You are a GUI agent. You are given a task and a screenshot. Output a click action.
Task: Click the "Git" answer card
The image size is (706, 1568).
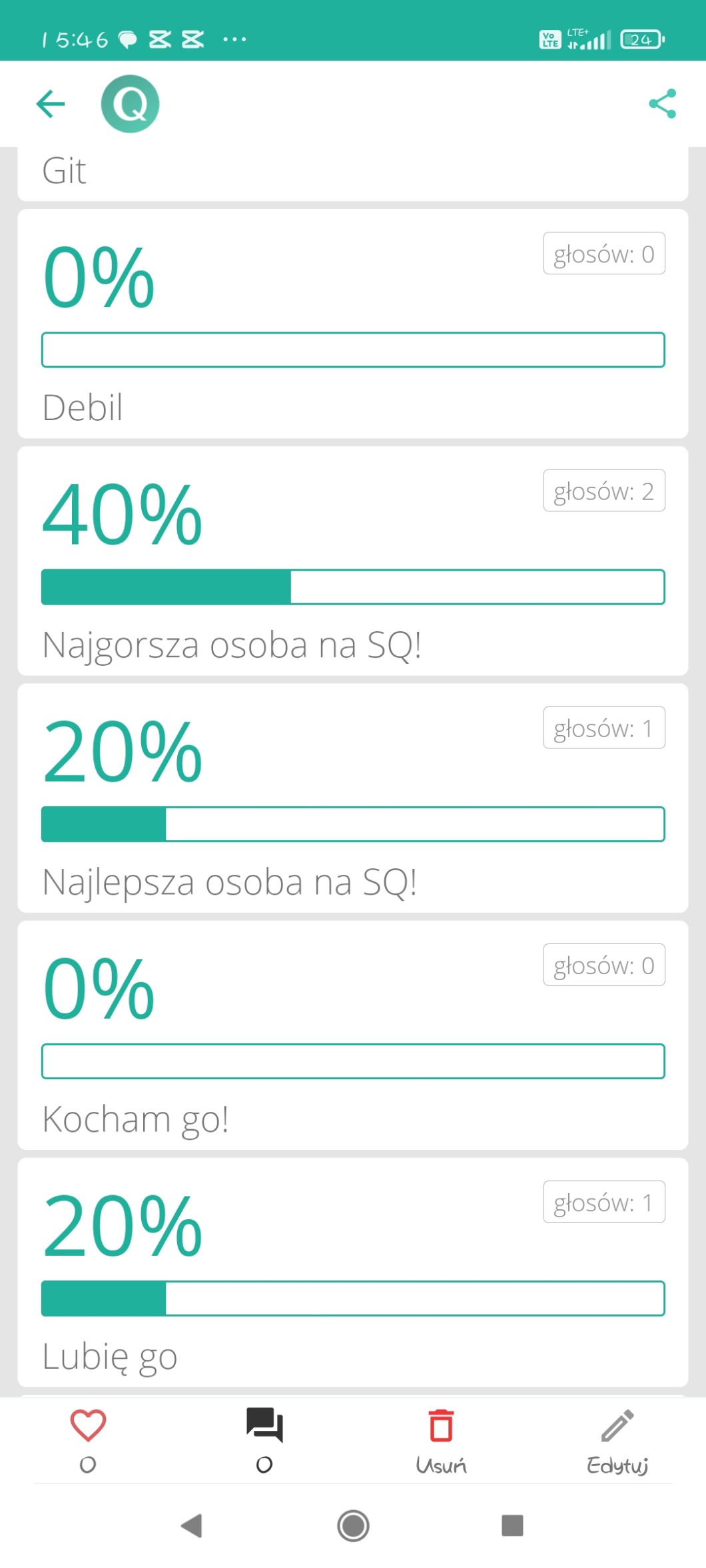tap(352, 172)
